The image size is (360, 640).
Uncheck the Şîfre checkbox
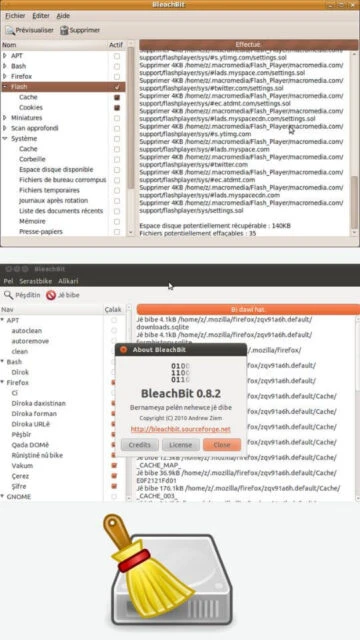pyautogui.click(x=114, y=486)
